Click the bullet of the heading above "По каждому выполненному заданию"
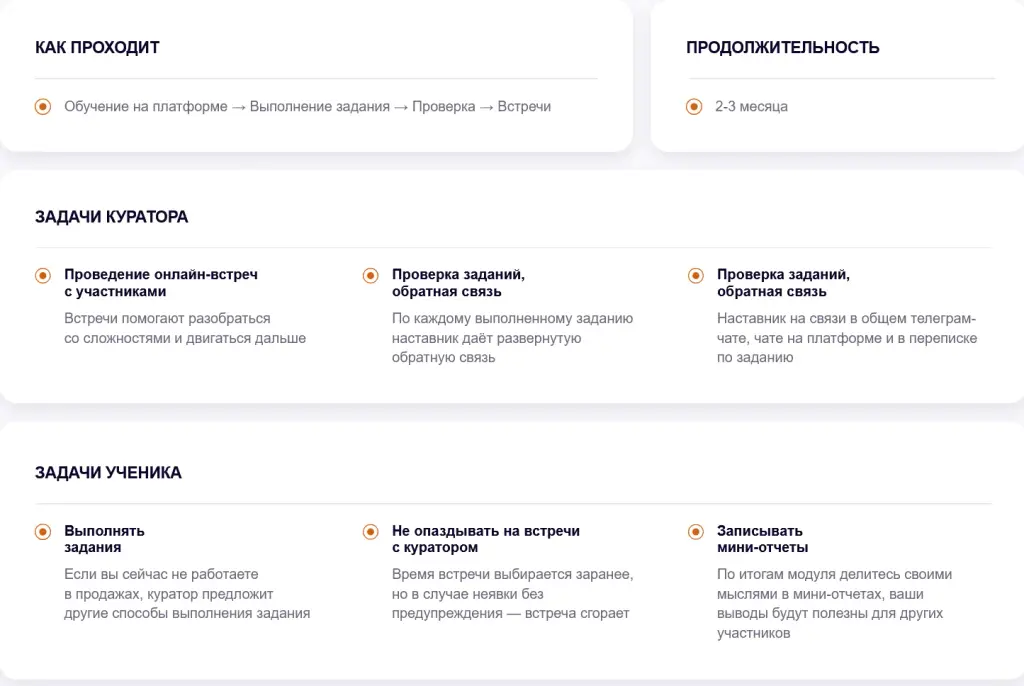1024x686 pixels. pyautogui.click(x=370, y=275)
